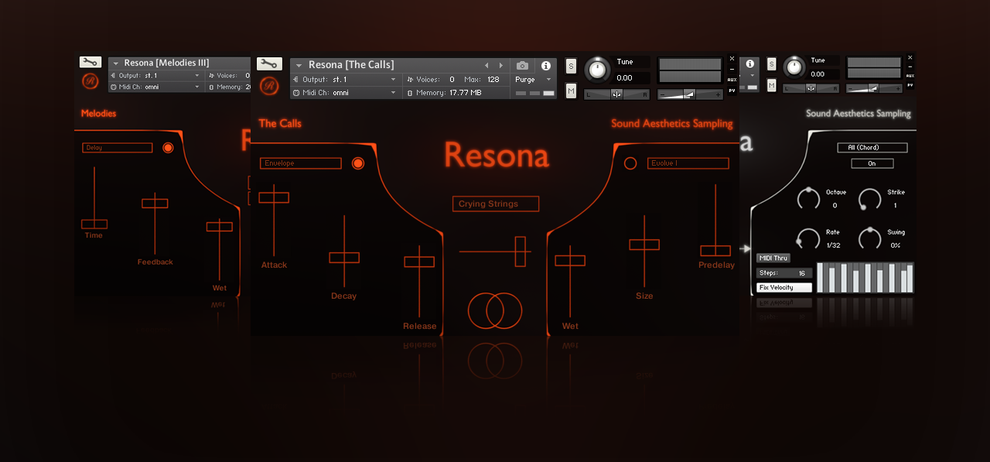Click the Time slider handle in Melodies
This screenshot has width=990, height=462.
[x=94, y=224]
